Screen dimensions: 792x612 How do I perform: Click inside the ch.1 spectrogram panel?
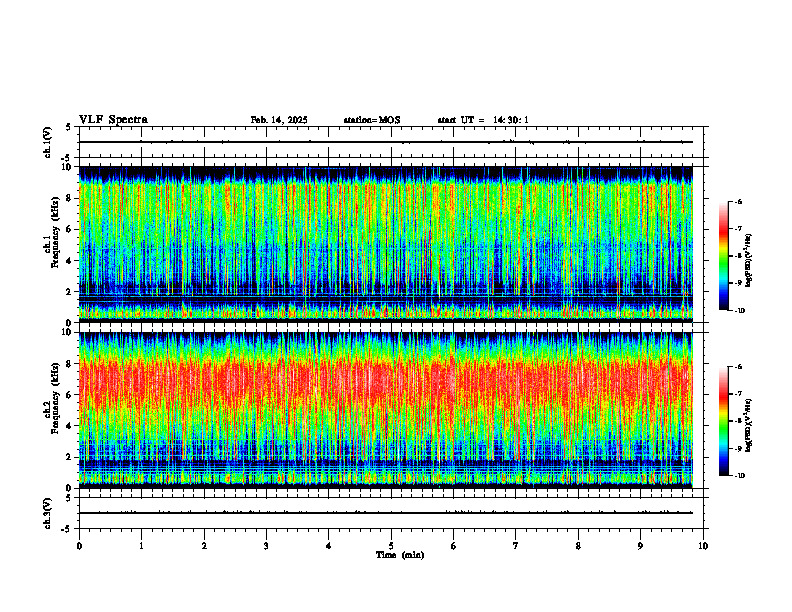(385, 244)
